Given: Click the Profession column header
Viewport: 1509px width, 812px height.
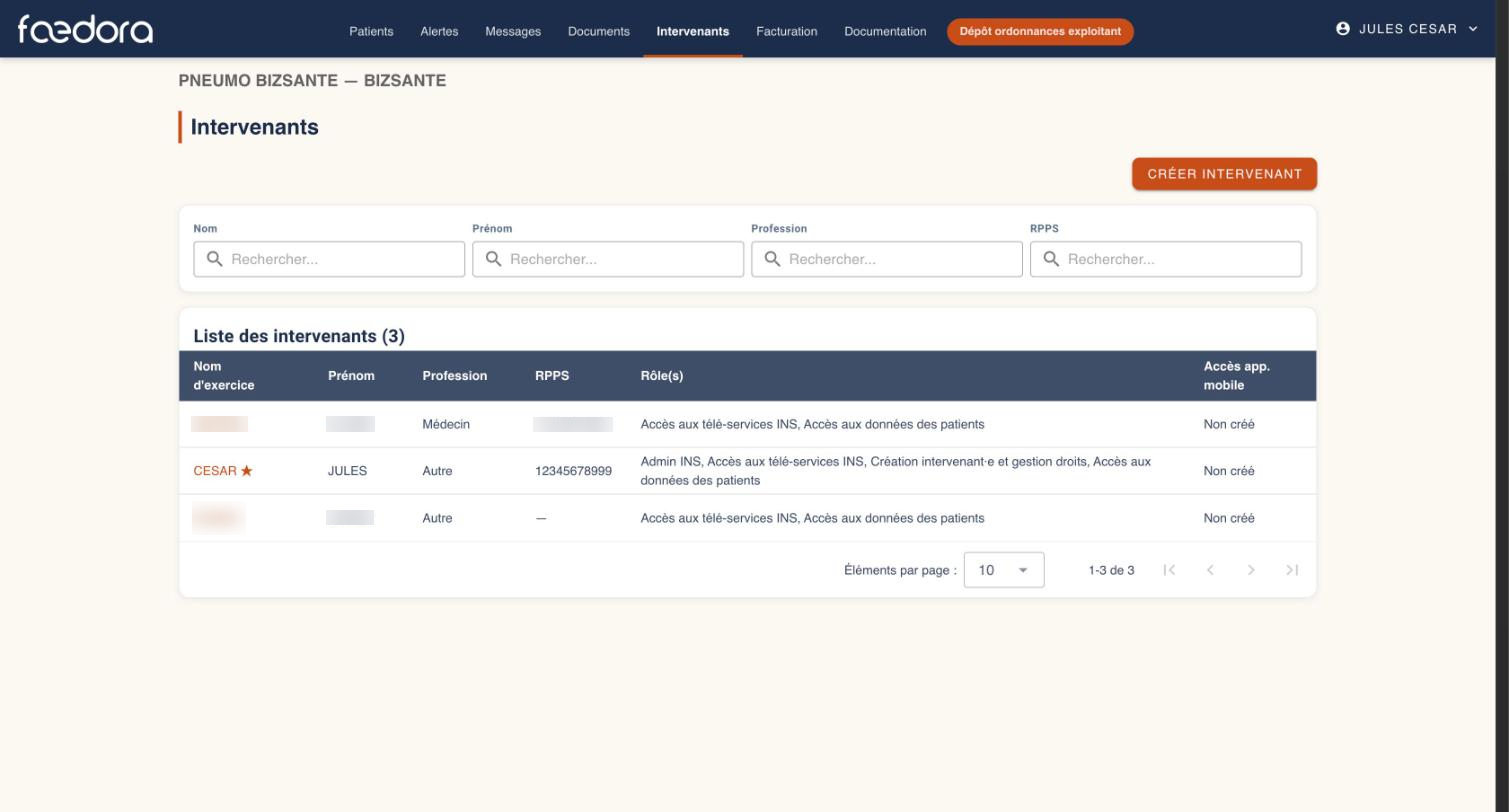Looking at the screenshot, I should pyautogui.click(x=455, y=376).
